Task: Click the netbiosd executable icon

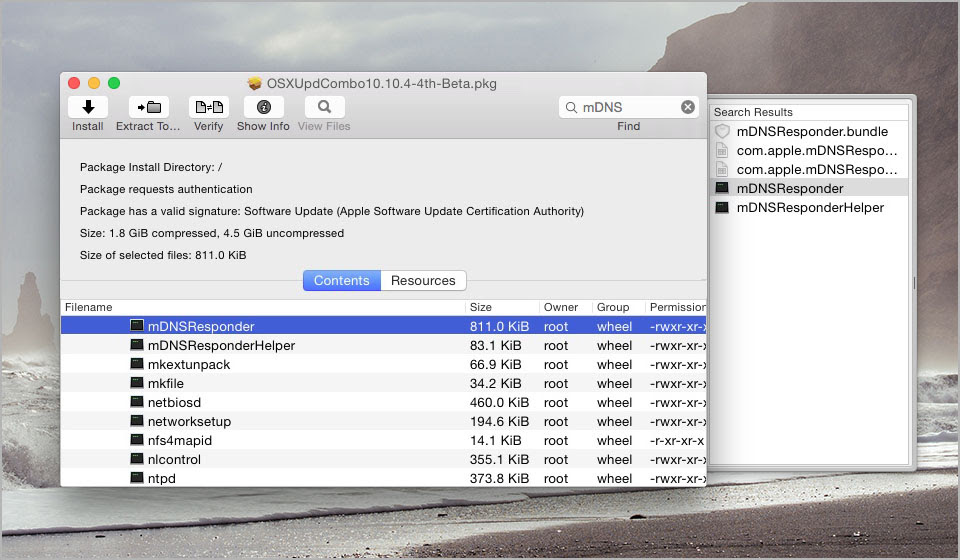Action: (x=137, y=401)
